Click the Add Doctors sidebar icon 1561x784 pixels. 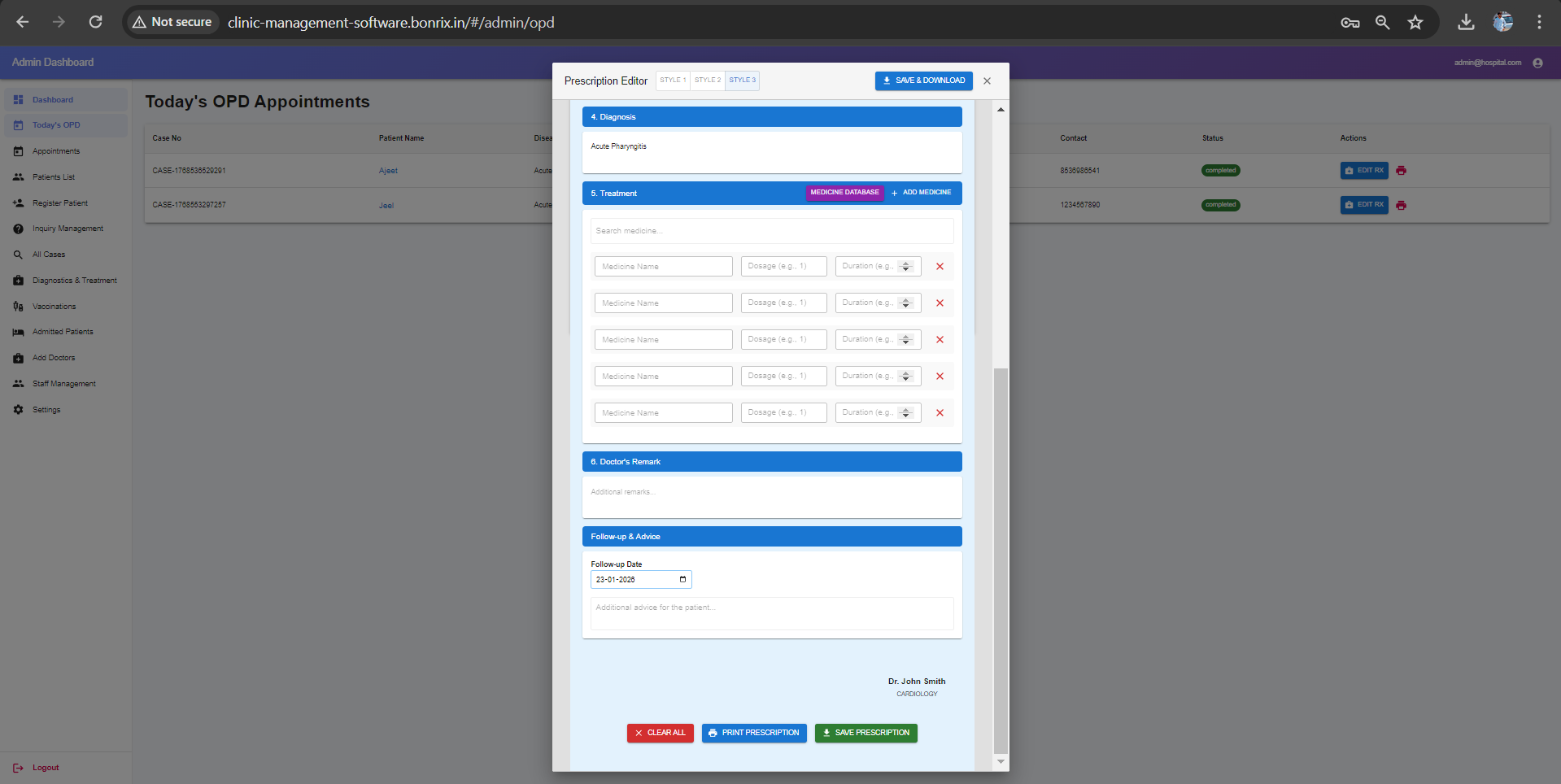[18, 358]
